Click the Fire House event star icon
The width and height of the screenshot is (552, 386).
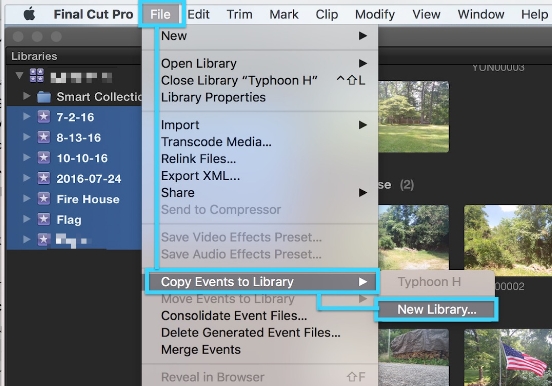(x=44, y=199)
